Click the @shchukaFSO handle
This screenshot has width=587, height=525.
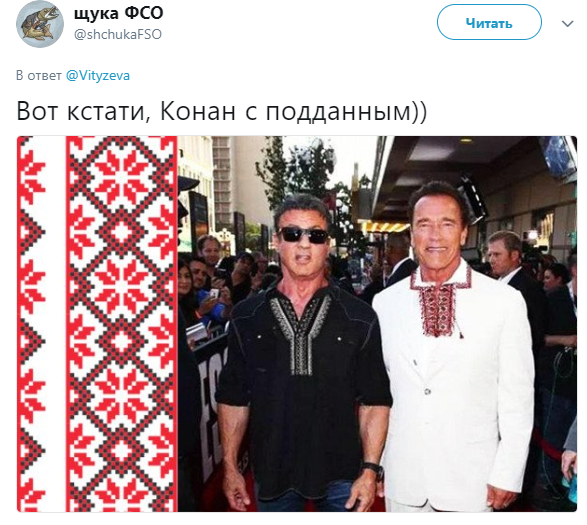click(118, 34)
